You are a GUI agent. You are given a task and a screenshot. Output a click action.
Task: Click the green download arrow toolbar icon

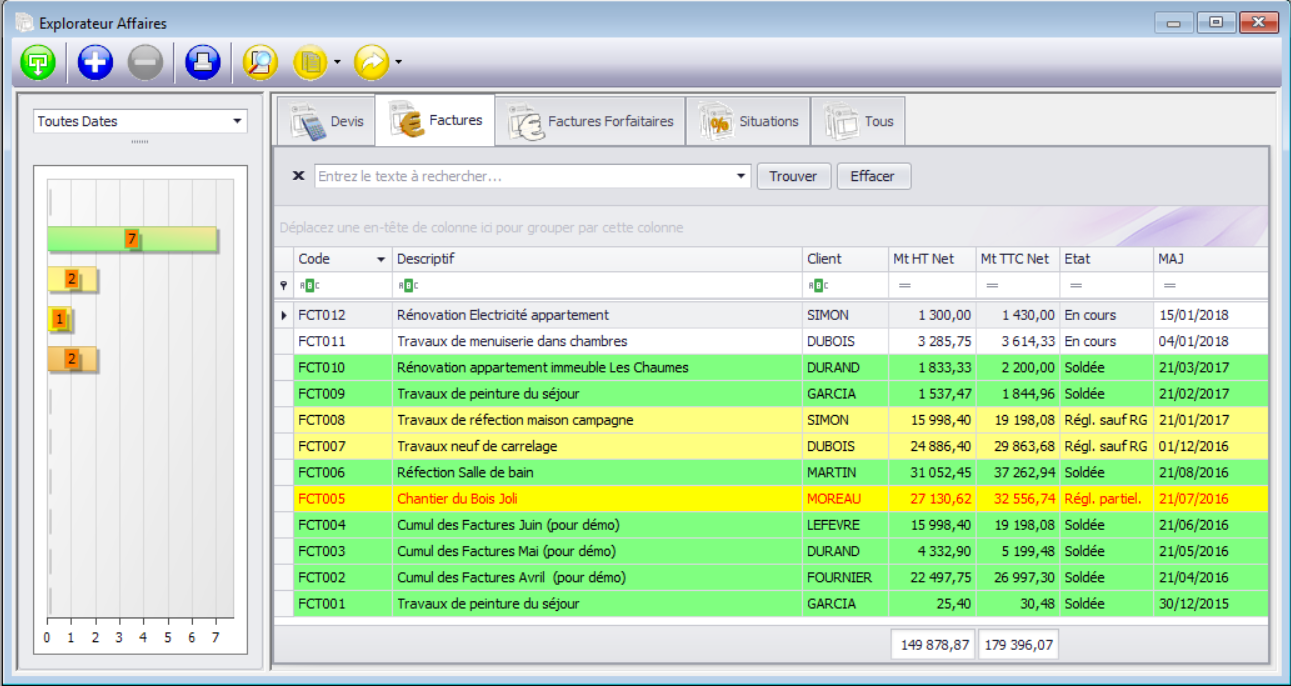point(38,63)
